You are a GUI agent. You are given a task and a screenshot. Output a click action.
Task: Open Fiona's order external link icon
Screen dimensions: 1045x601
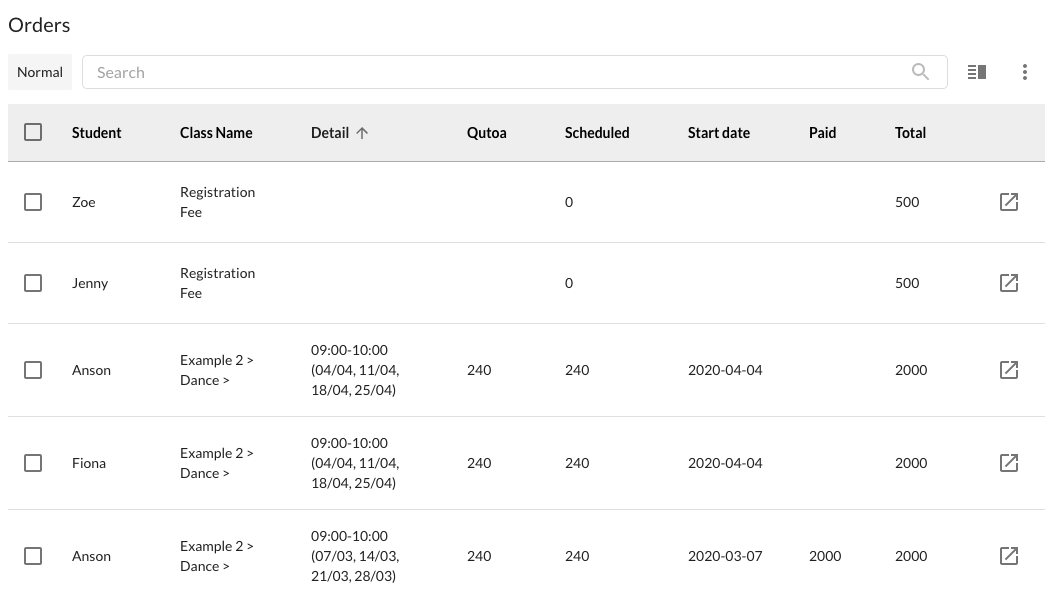click(x=1009, y=463)
